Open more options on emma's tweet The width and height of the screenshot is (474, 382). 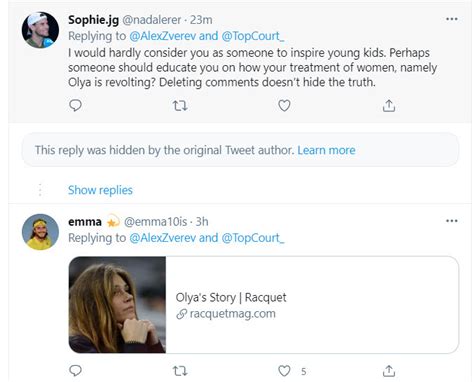click(452, 221)
